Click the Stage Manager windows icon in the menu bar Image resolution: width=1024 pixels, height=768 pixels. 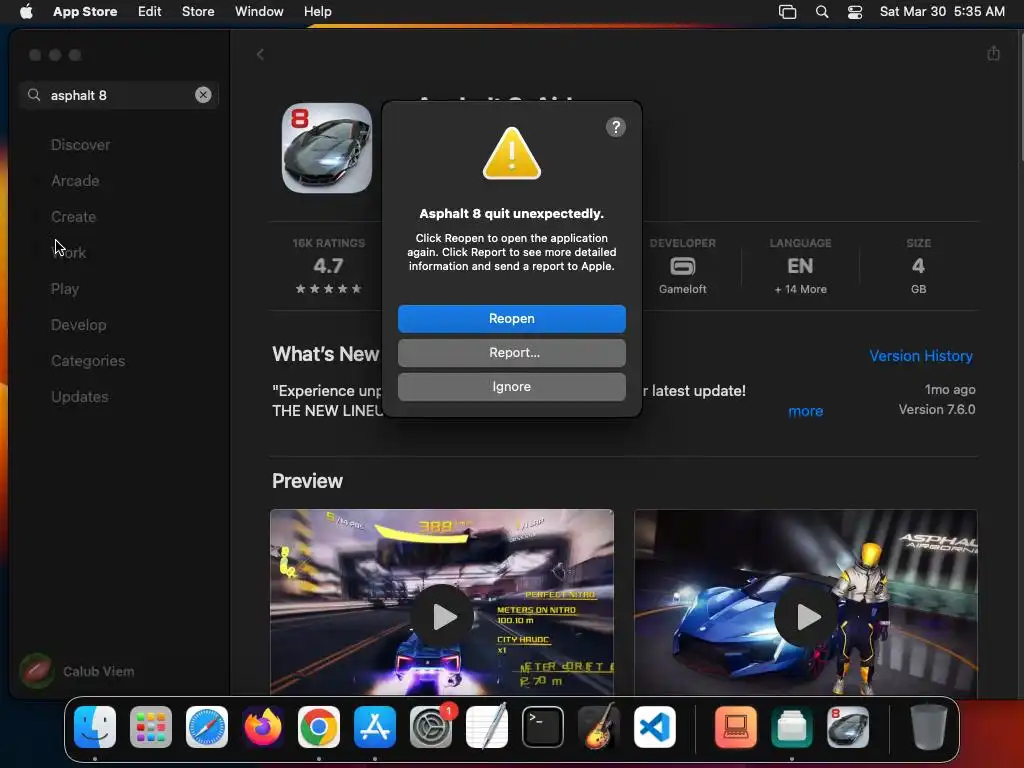pyautogui.click(x=788, y=12)
